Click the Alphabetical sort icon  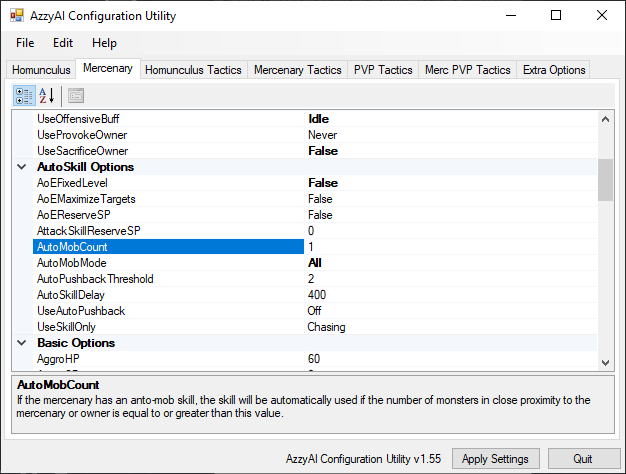tap(47, 96)
